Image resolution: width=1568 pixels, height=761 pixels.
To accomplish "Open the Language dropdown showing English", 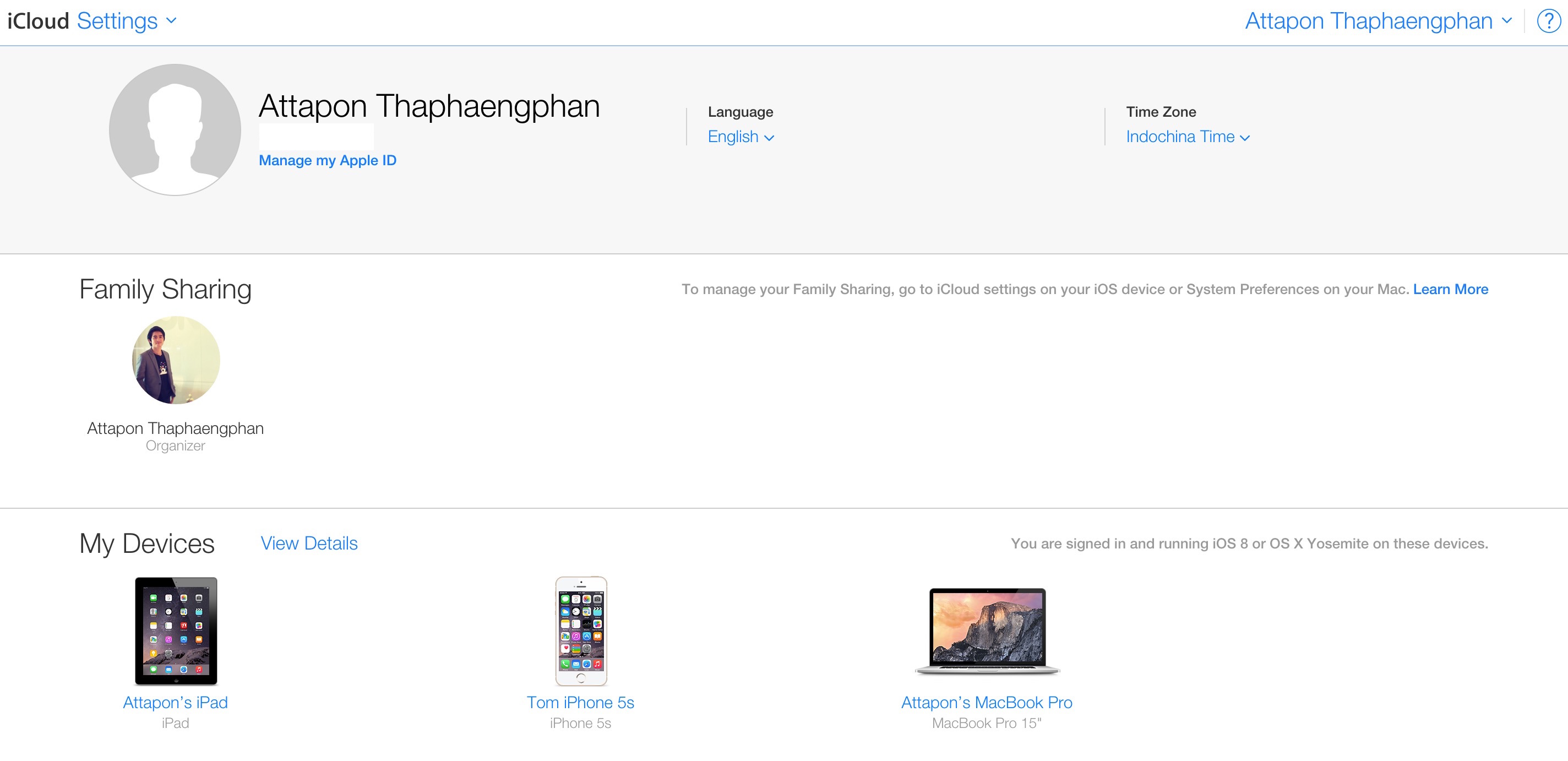I will pyautogui.click(x=740, y=137).
